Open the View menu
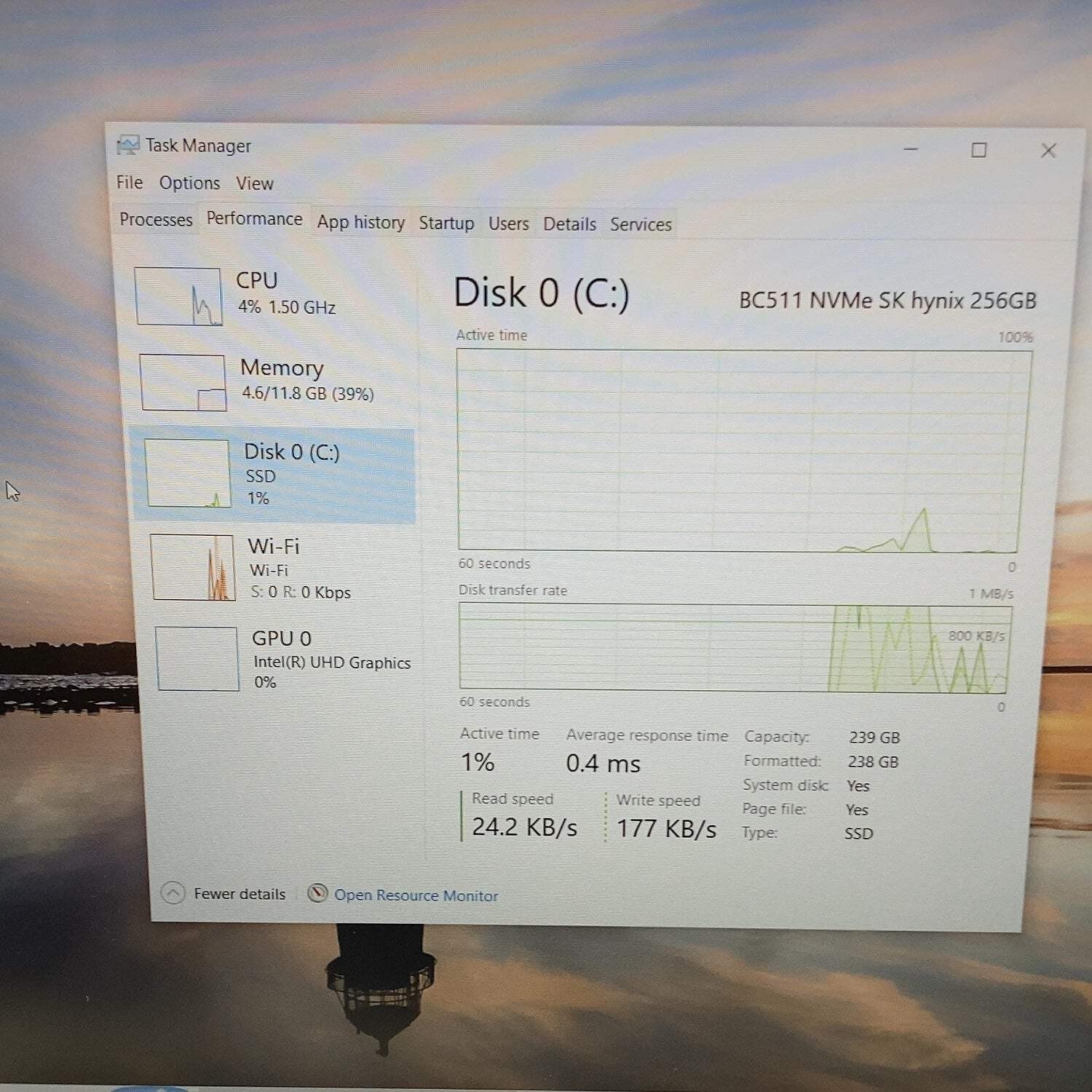 coord(254,183)
